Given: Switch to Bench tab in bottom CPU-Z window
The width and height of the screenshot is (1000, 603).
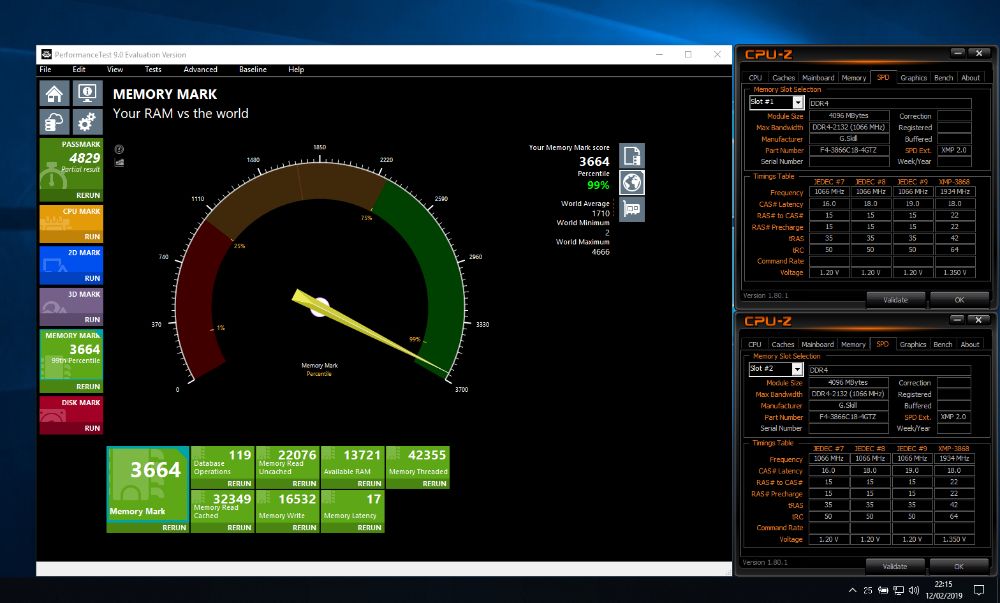Looking at the screenshot, I should [x=943, y=344].
